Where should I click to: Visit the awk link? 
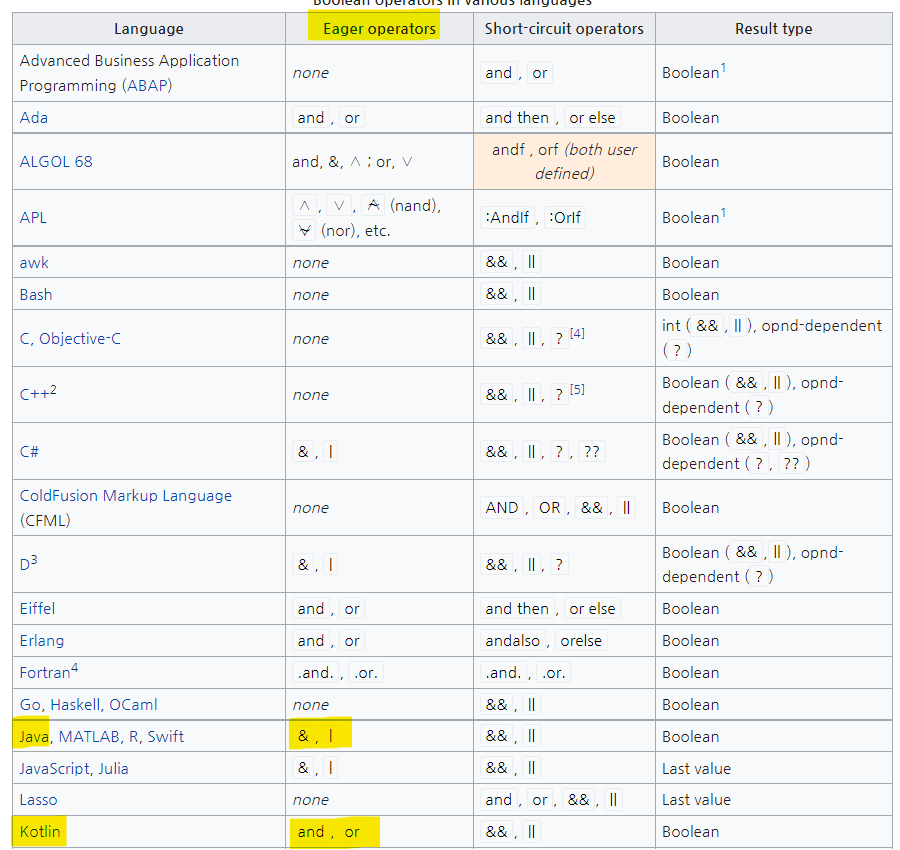(34, 263)
